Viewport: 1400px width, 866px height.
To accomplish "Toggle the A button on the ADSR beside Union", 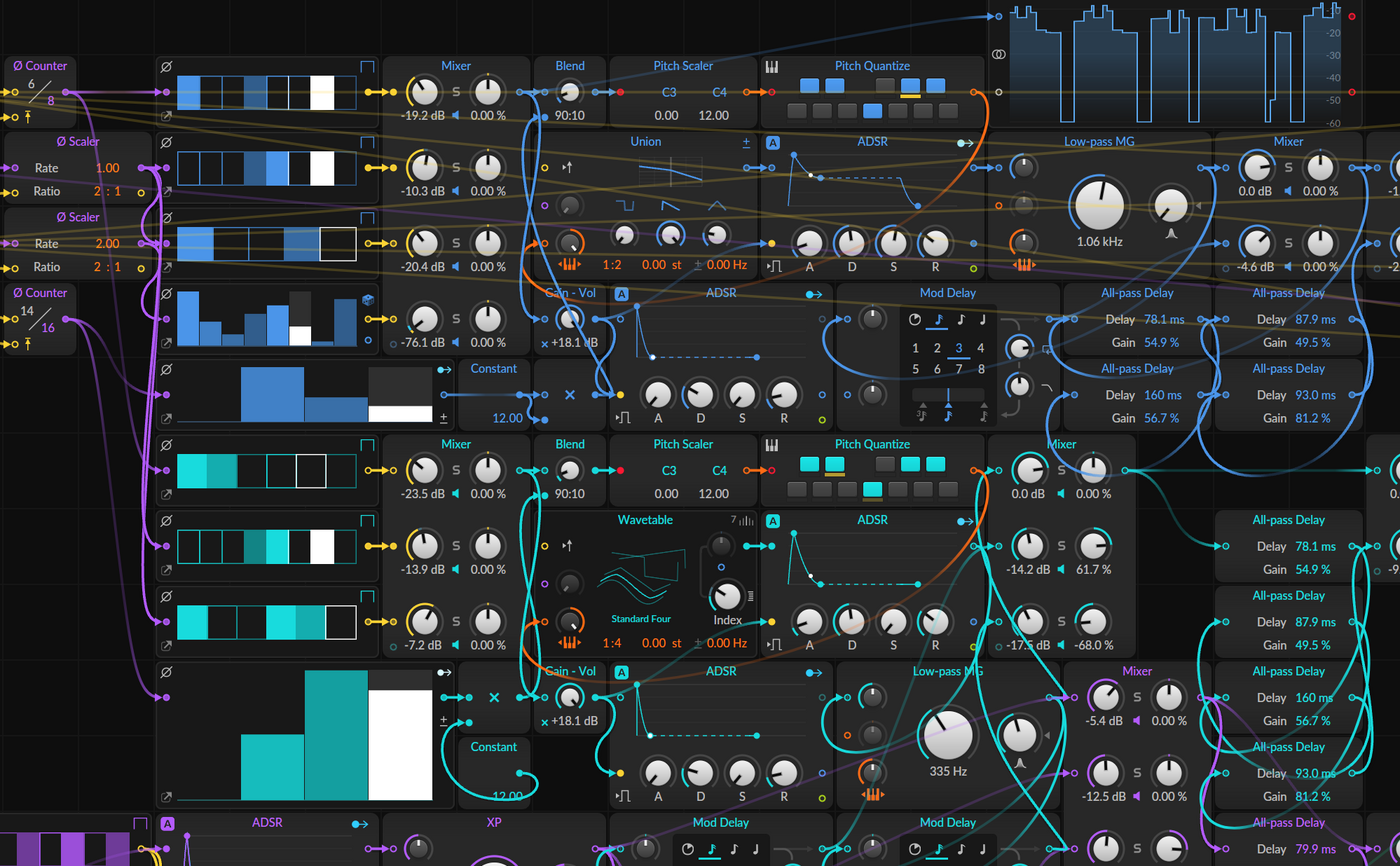I will tap(773, 143).
